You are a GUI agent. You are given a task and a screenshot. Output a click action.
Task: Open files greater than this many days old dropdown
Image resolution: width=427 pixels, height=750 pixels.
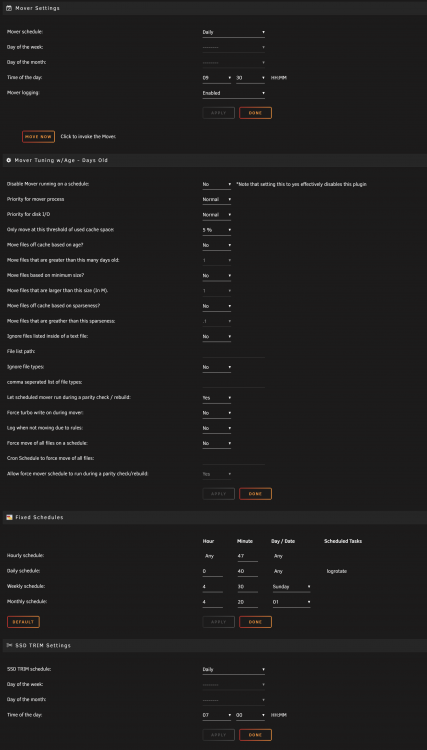pos(217,261)
